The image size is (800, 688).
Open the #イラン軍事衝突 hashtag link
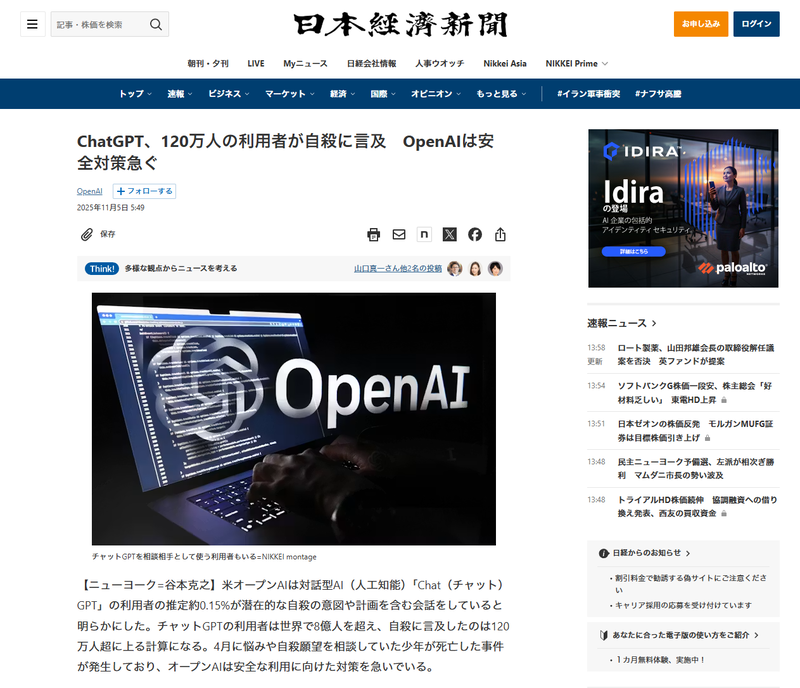588,94
